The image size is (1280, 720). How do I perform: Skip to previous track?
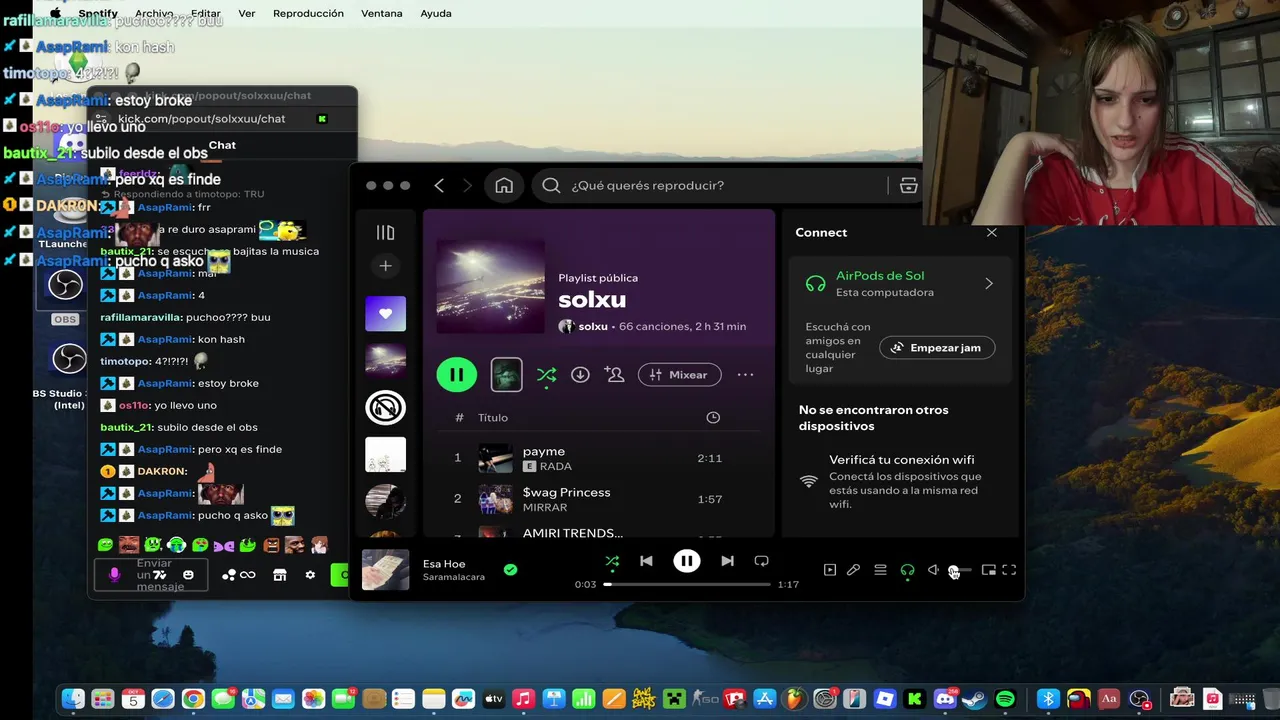pos(646,561)
